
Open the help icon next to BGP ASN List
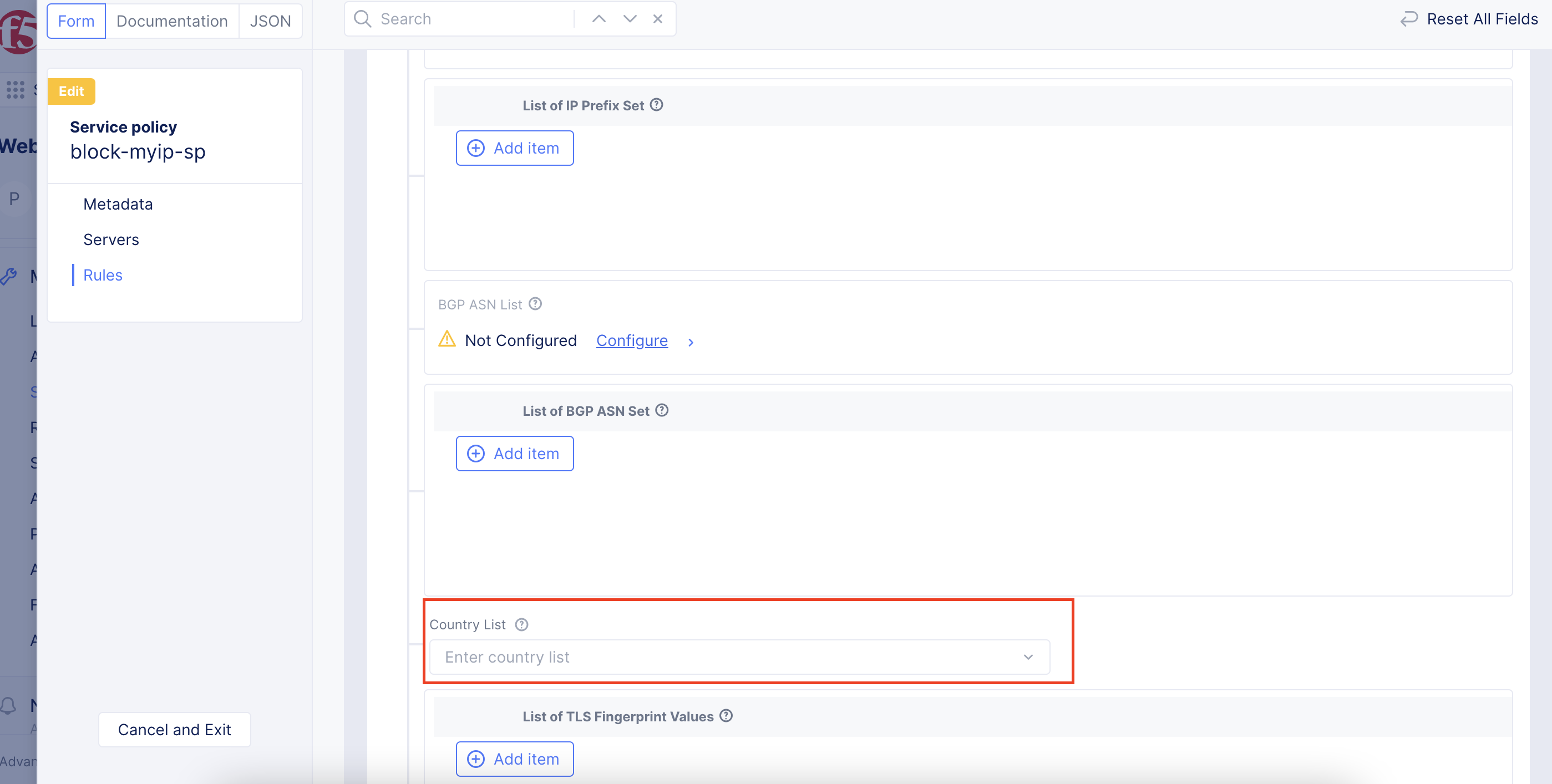536,304
